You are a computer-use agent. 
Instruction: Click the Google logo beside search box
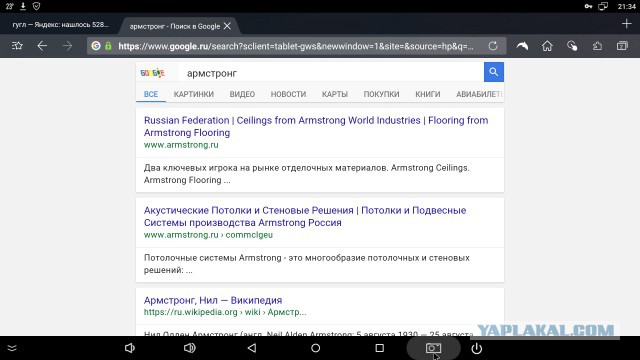point(152,73)
